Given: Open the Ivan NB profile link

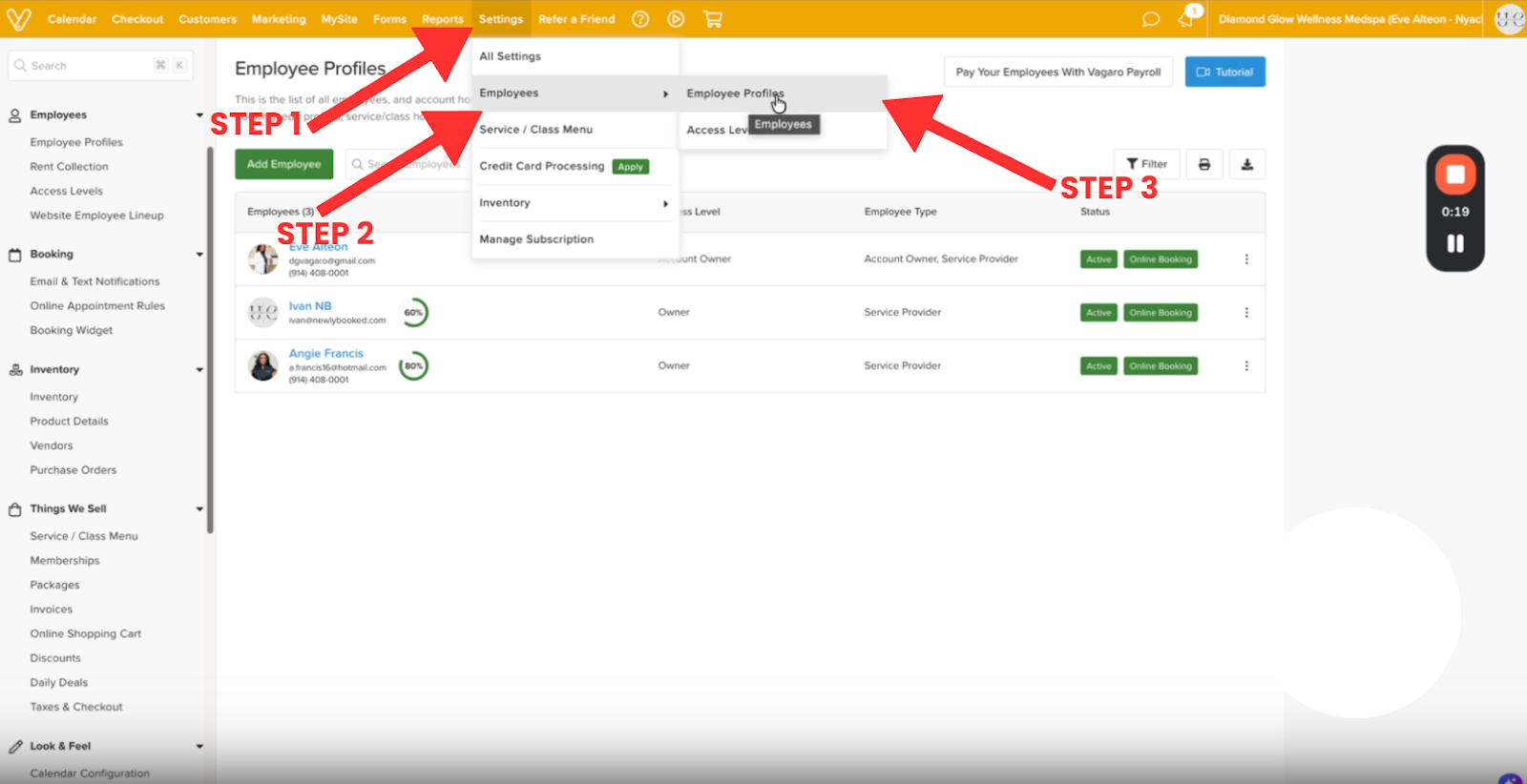Looking at the screenshot, I should tap(310, 306).
